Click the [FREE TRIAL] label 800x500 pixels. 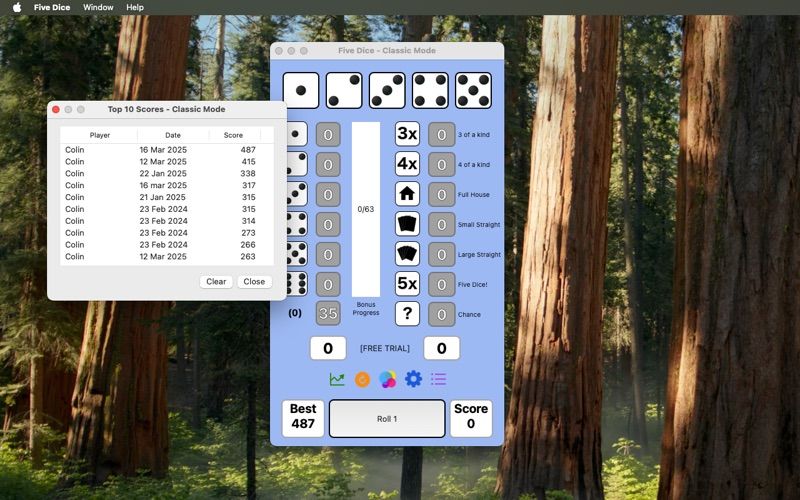(x=385, y=348)
